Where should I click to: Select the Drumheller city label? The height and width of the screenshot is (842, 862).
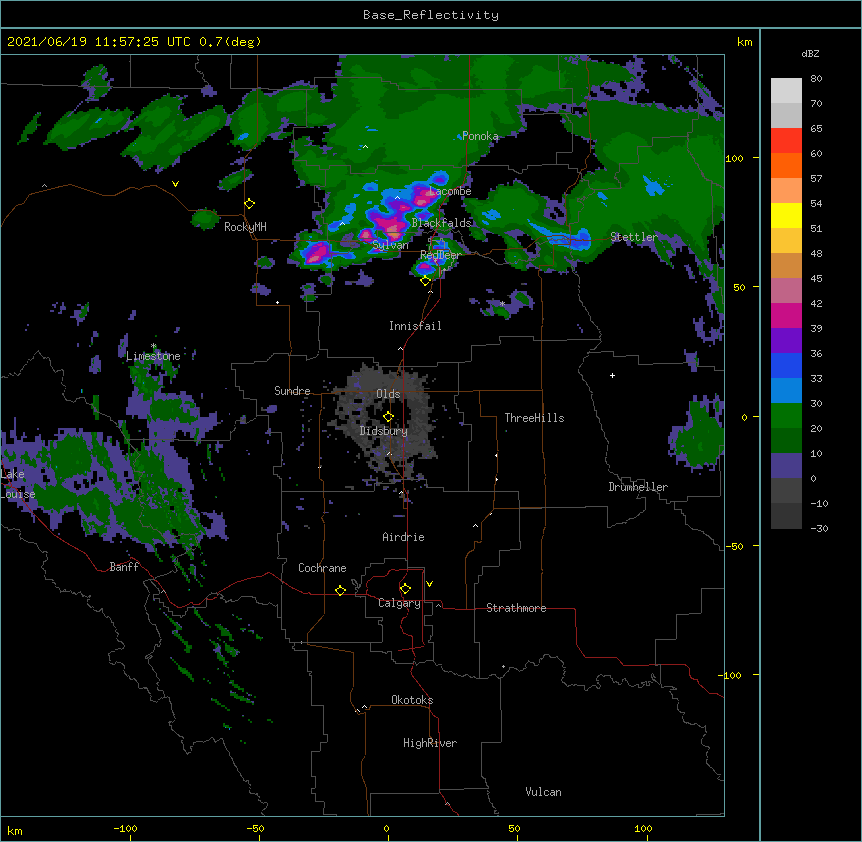(x=638, y=487)
